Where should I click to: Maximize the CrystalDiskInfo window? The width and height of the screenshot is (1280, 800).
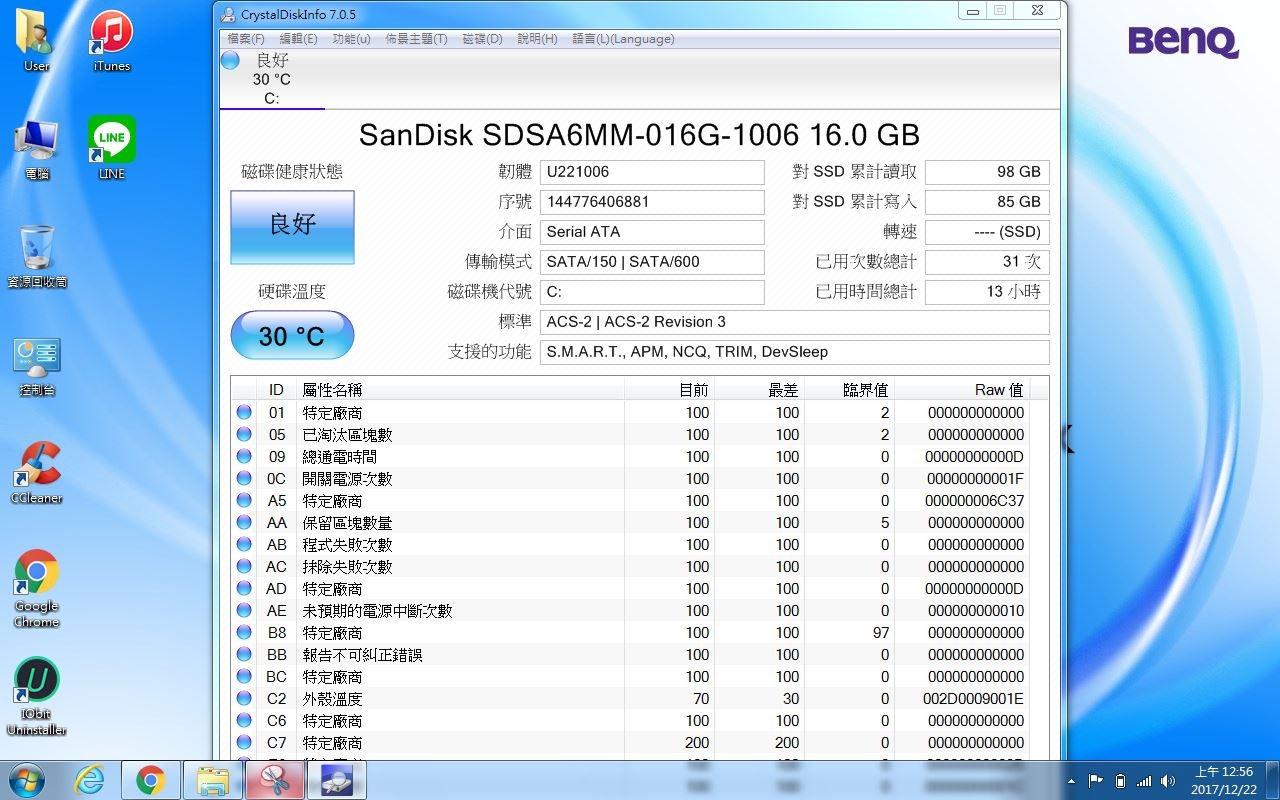click(999, 10)
